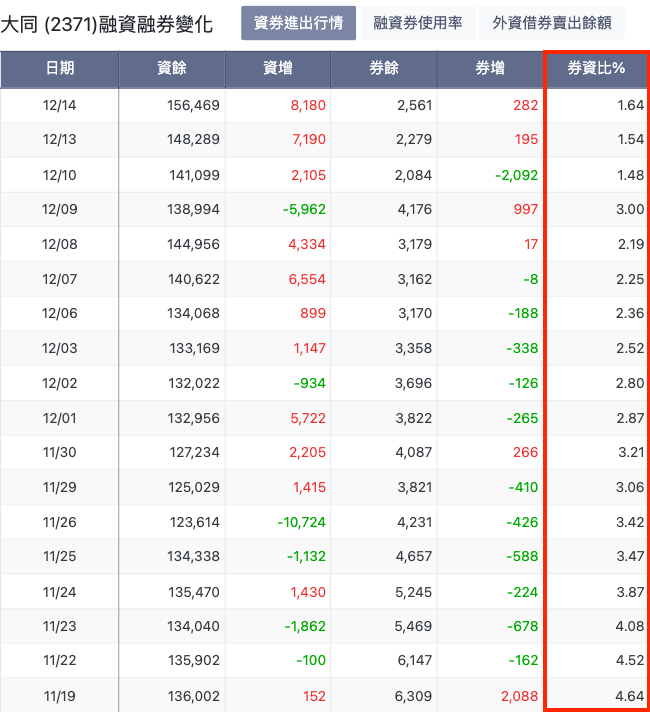Select date cell 12/13
The width and height of the screenshot is (650, 712).
(60, 139)
